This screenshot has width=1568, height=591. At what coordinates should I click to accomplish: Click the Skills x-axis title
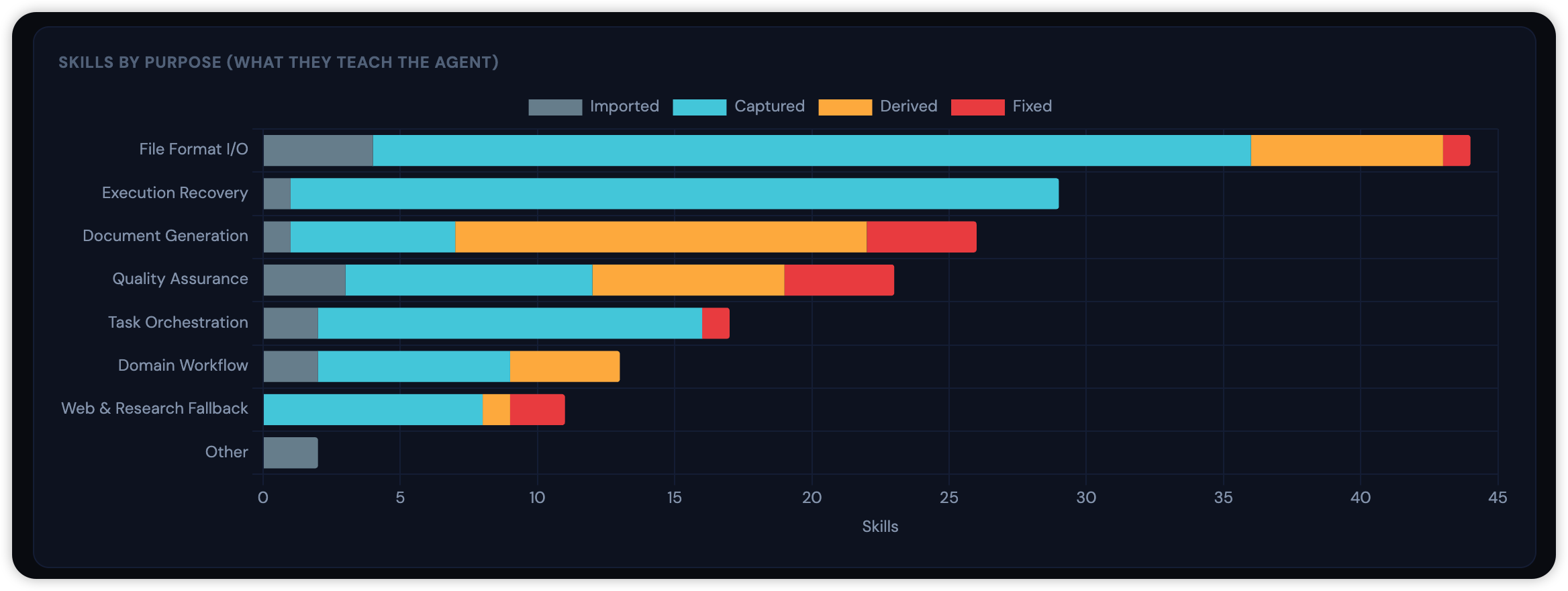click(x=879, y=527)
